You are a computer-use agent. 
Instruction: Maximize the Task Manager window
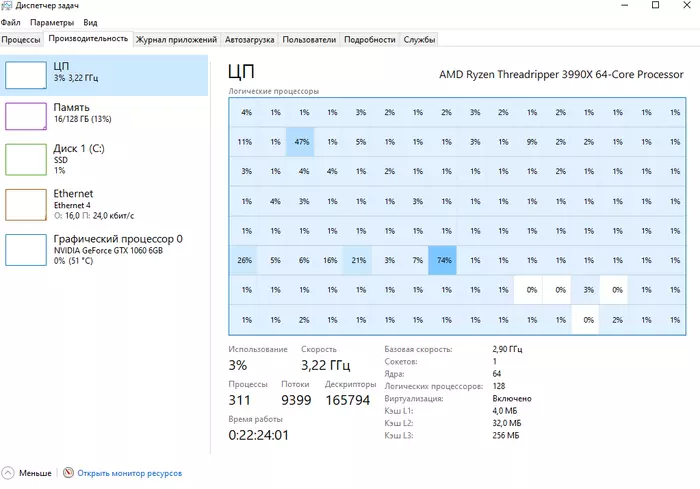coord(655,5)
